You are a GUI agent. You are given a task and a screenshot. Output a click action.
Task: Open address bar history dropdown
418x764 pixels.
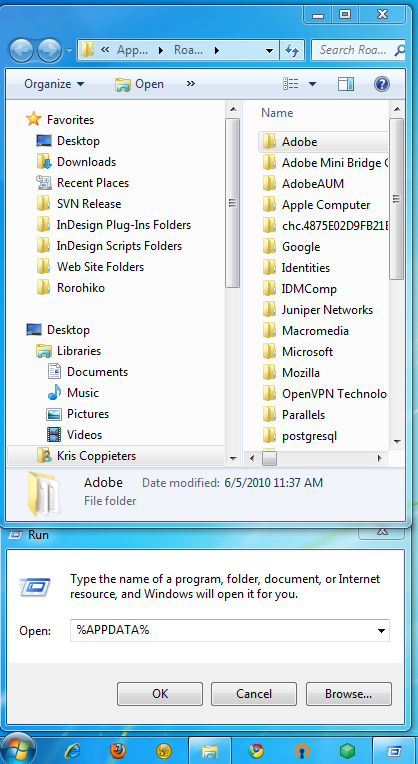[269, 50]
